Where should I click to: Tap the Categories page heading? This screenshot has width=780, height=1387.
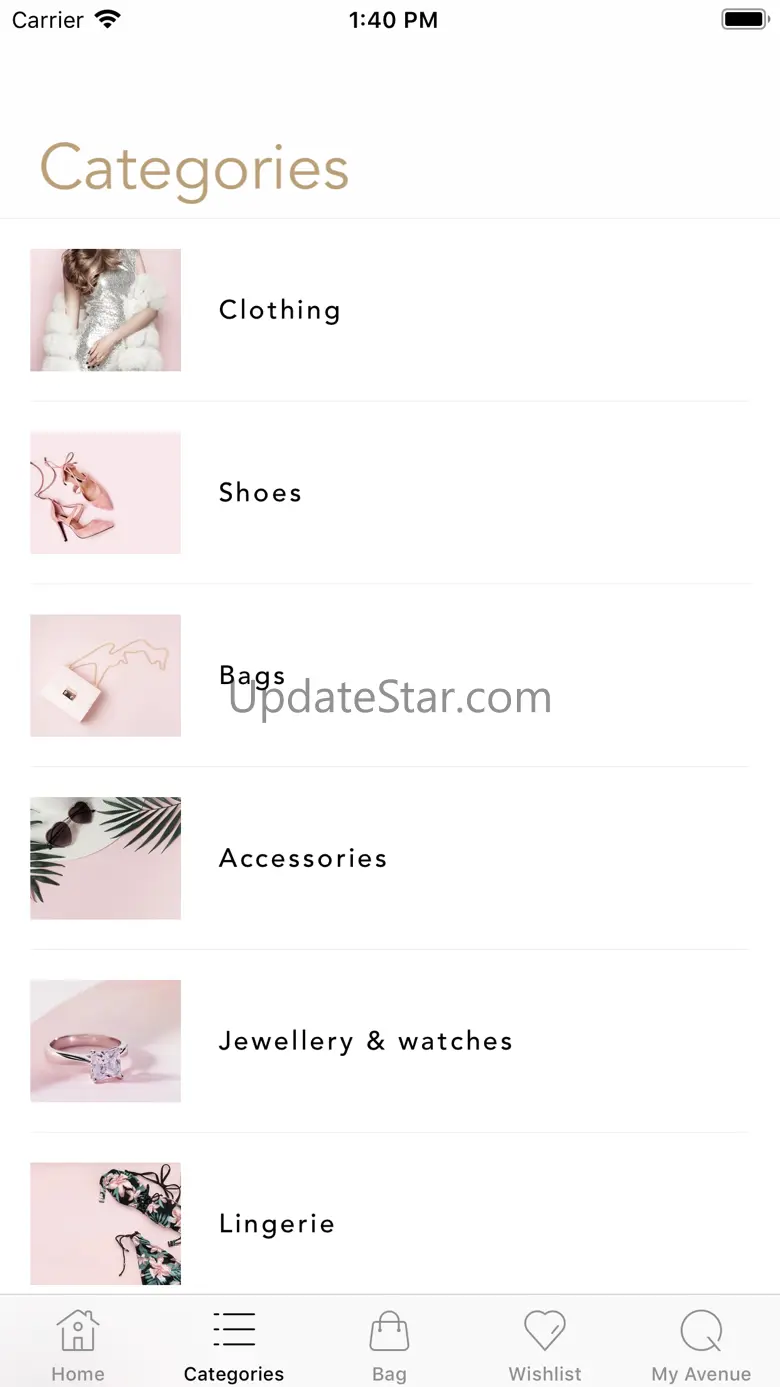pyautogui.click(x=194, y=169)
